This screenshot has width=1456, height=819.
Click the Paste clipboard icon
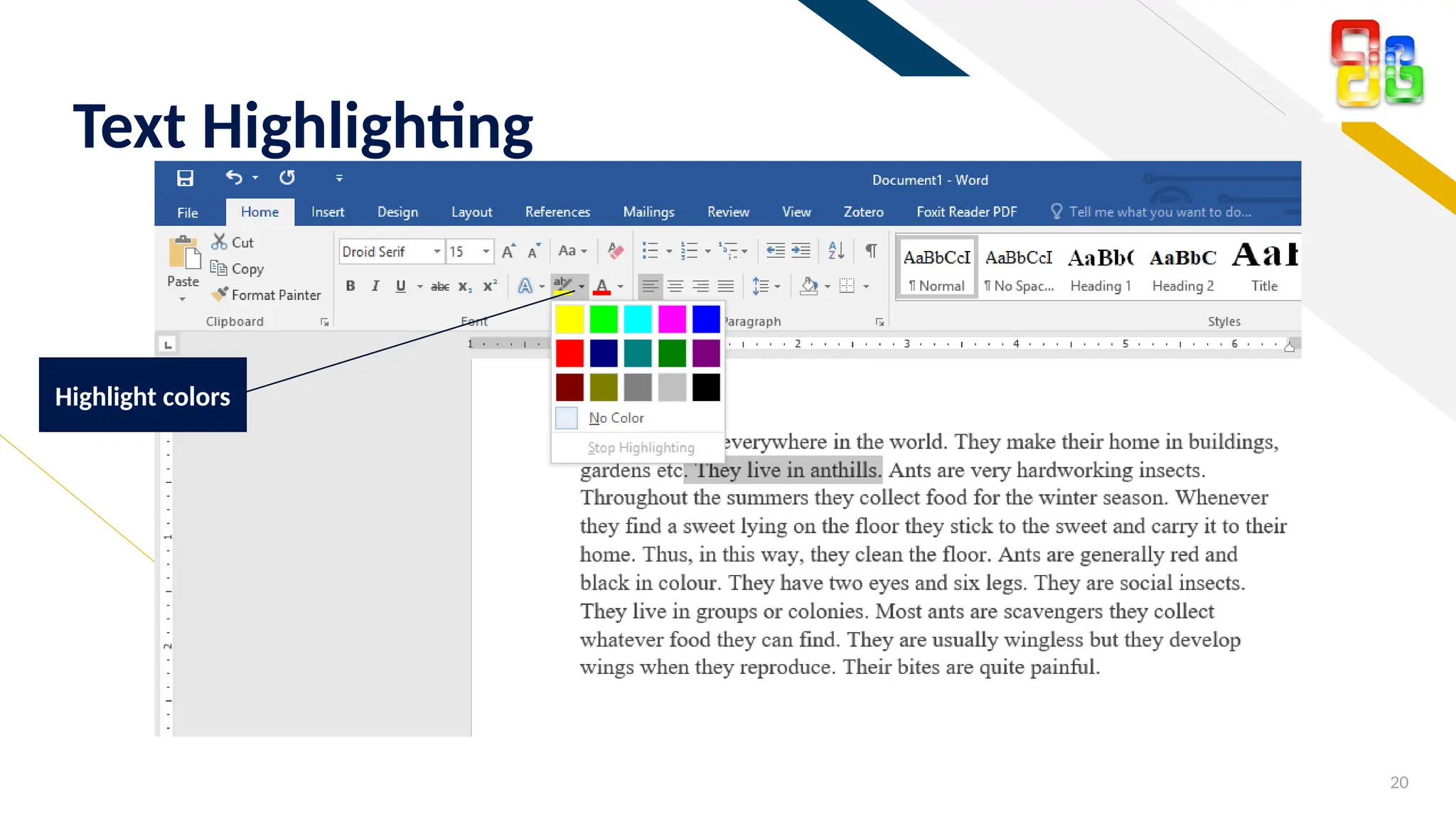[183, 253]
